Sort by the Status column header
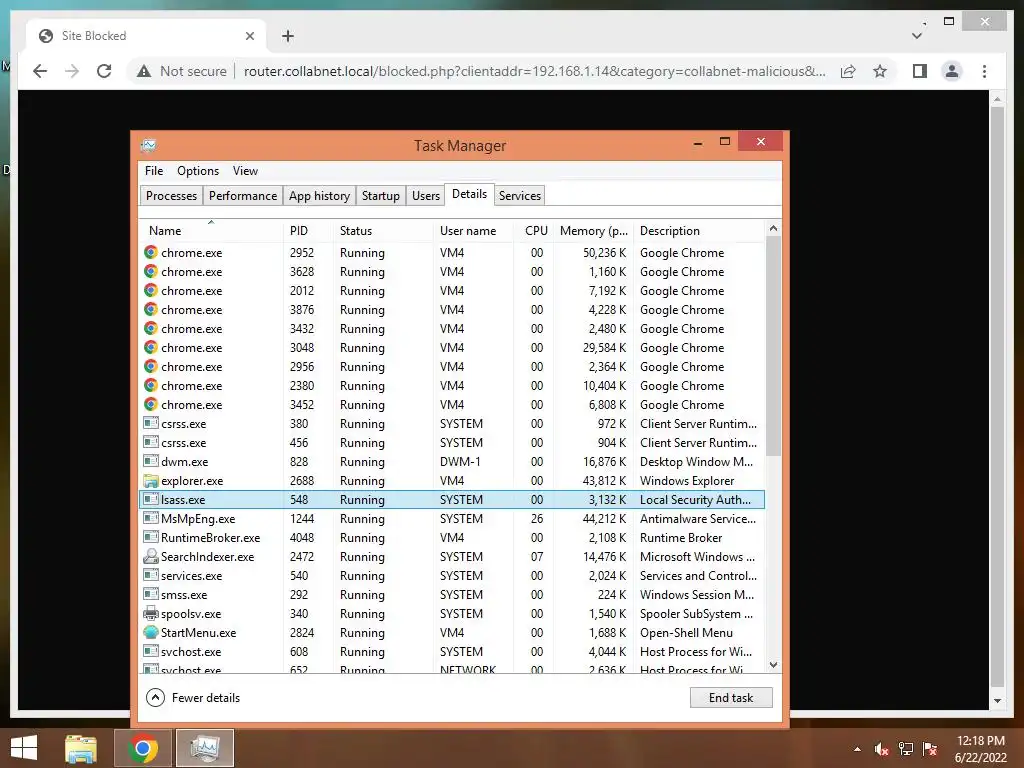Screen dimensions: 1024x768 (383, 231)
